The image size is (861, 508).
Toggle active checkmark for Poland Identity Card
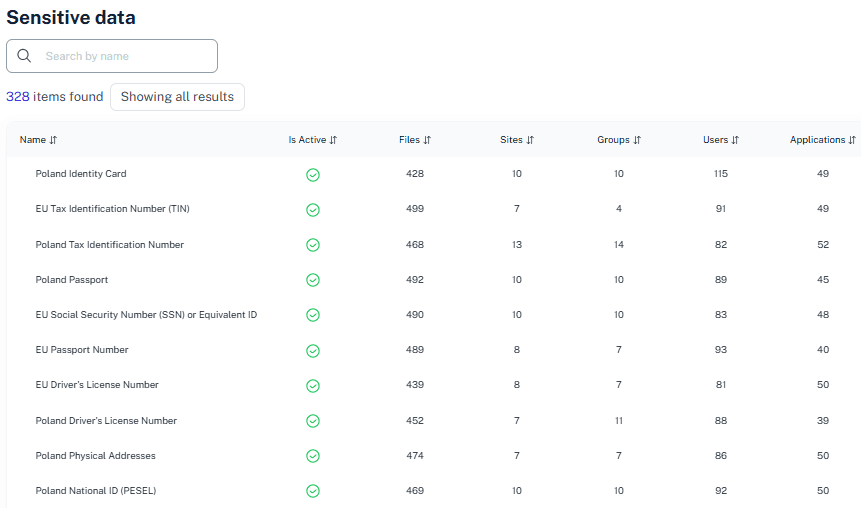313,175
